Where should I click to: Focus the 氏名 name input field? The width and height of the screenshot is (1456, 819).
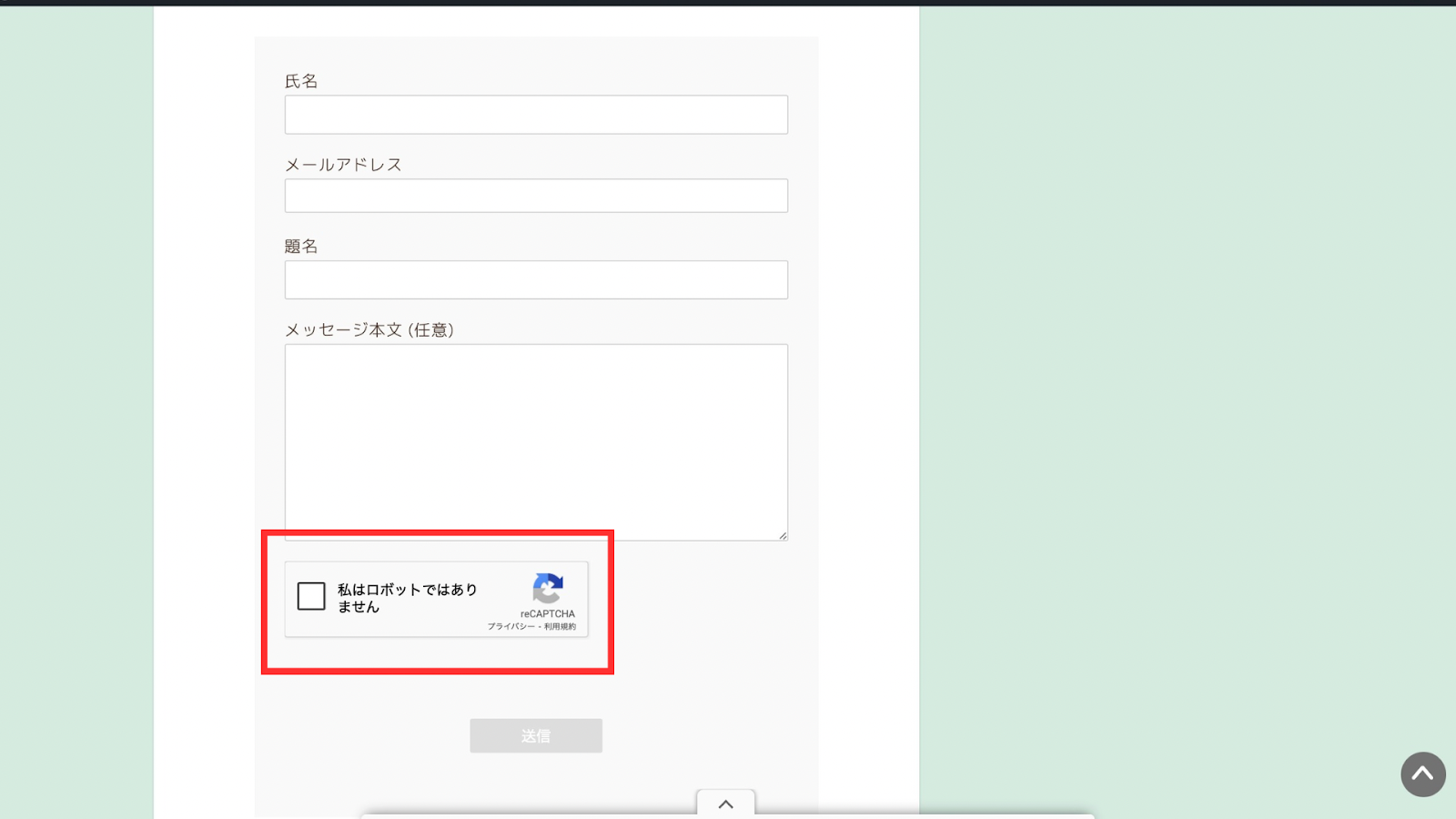(x=536, y=115)
